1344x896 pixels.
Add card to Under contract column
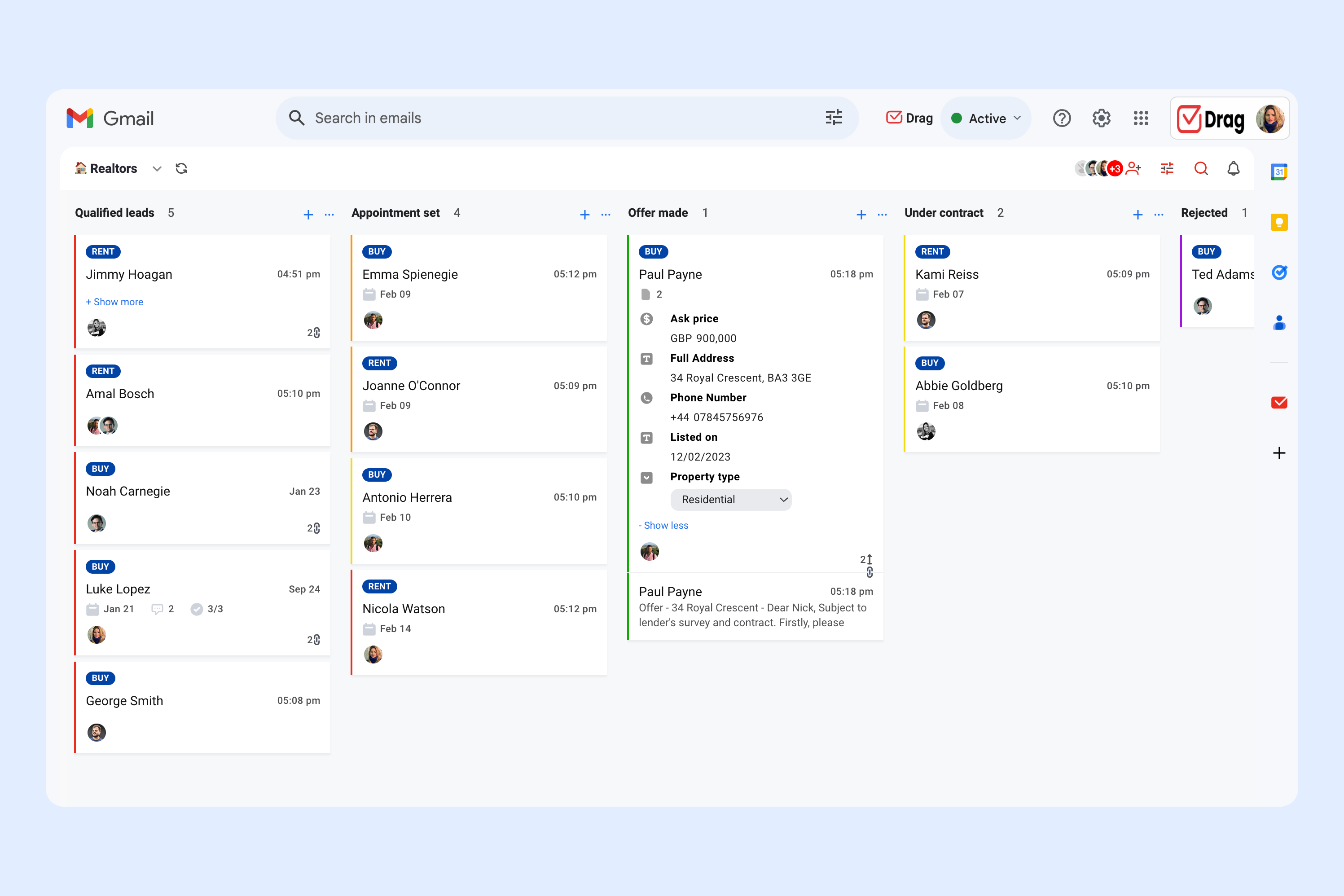(x=1138, y=214)
